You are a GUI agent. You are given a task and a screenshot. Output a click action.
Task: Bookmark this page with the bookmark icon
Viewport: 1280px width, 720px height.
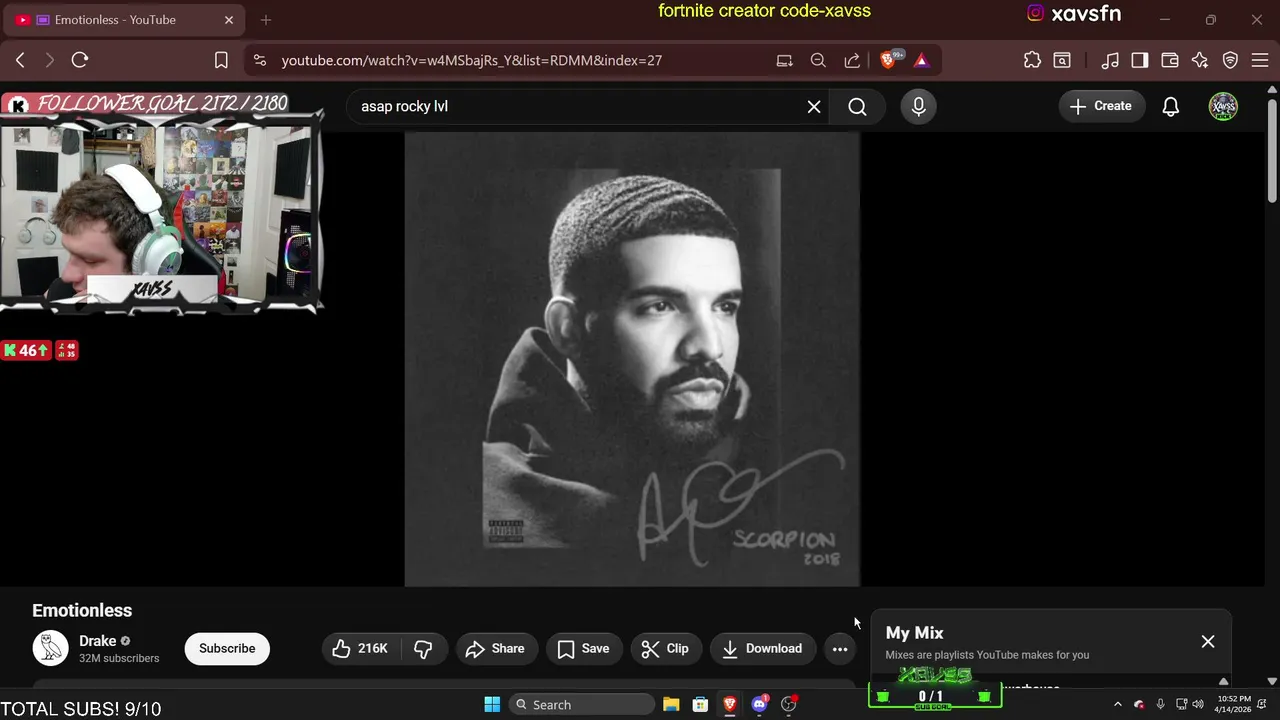[222, 60]
